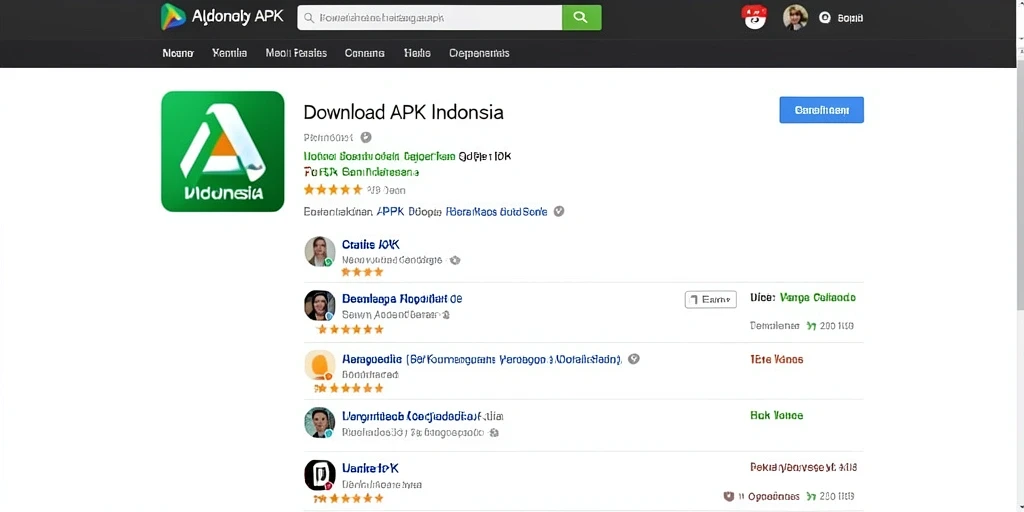Click the green 'Bok Vonce' label
This screenshot has width=1024, height=512.
coord(777,415)
